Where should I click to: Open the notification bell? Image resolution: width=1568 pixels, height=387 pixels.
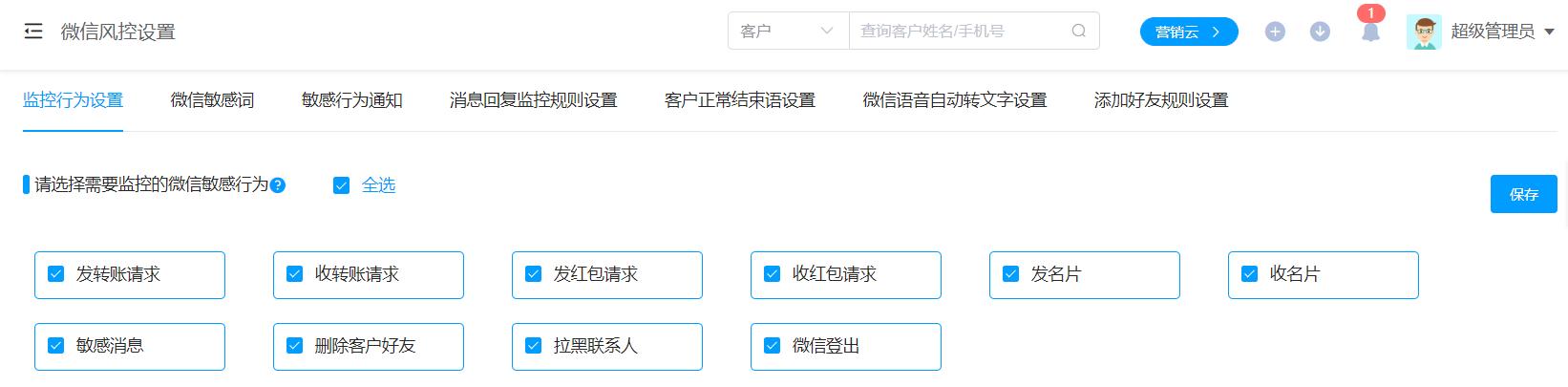1370,32
